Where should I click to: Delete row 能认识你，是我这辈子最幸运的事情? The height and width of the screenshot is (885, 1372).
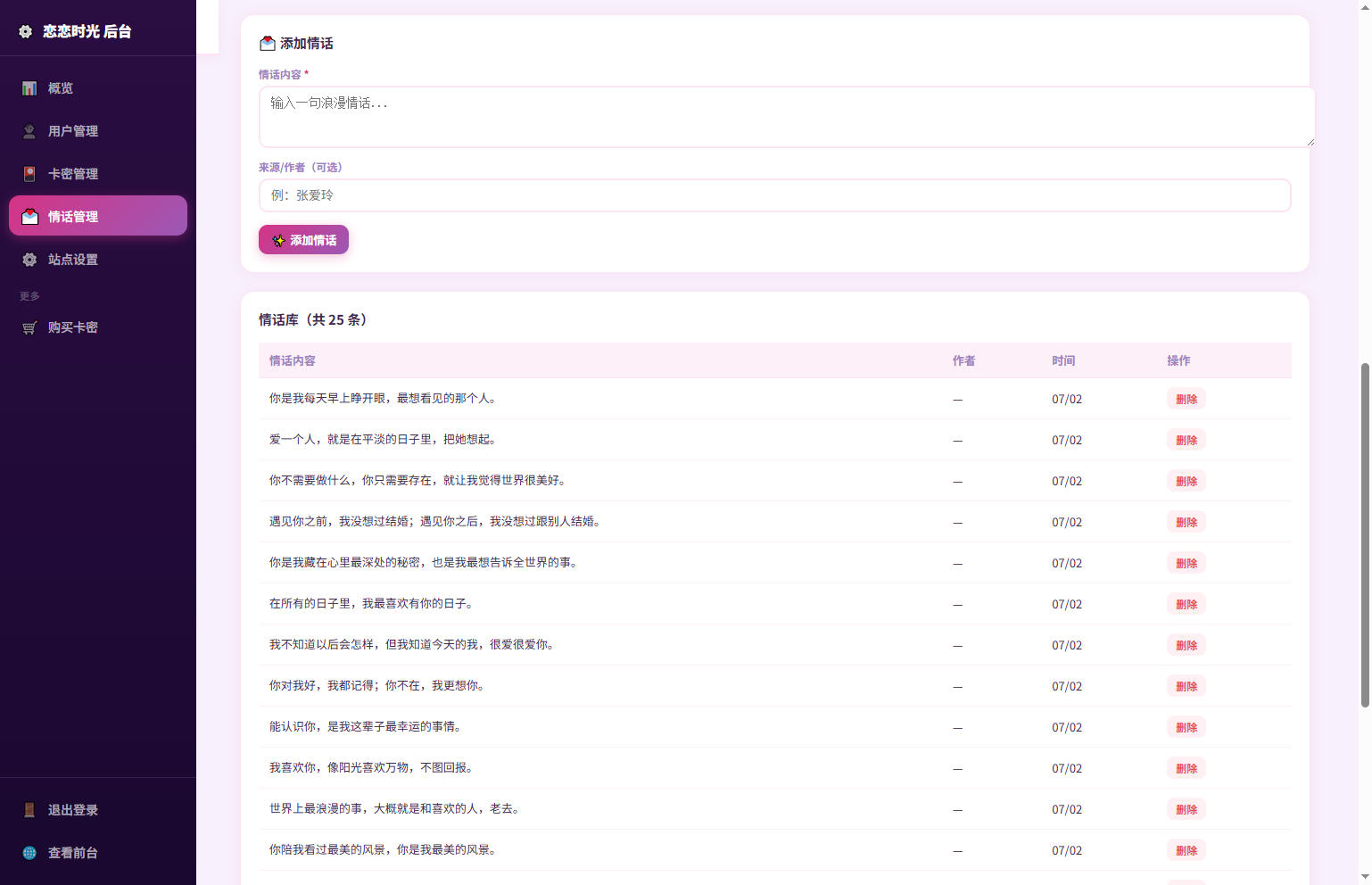[x=1186, y=727]
